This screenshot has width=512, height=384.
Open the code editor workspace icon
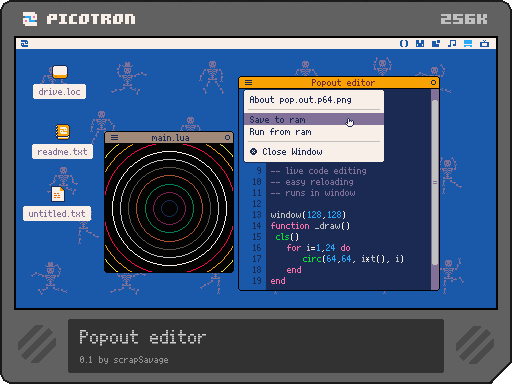[404, 44]
